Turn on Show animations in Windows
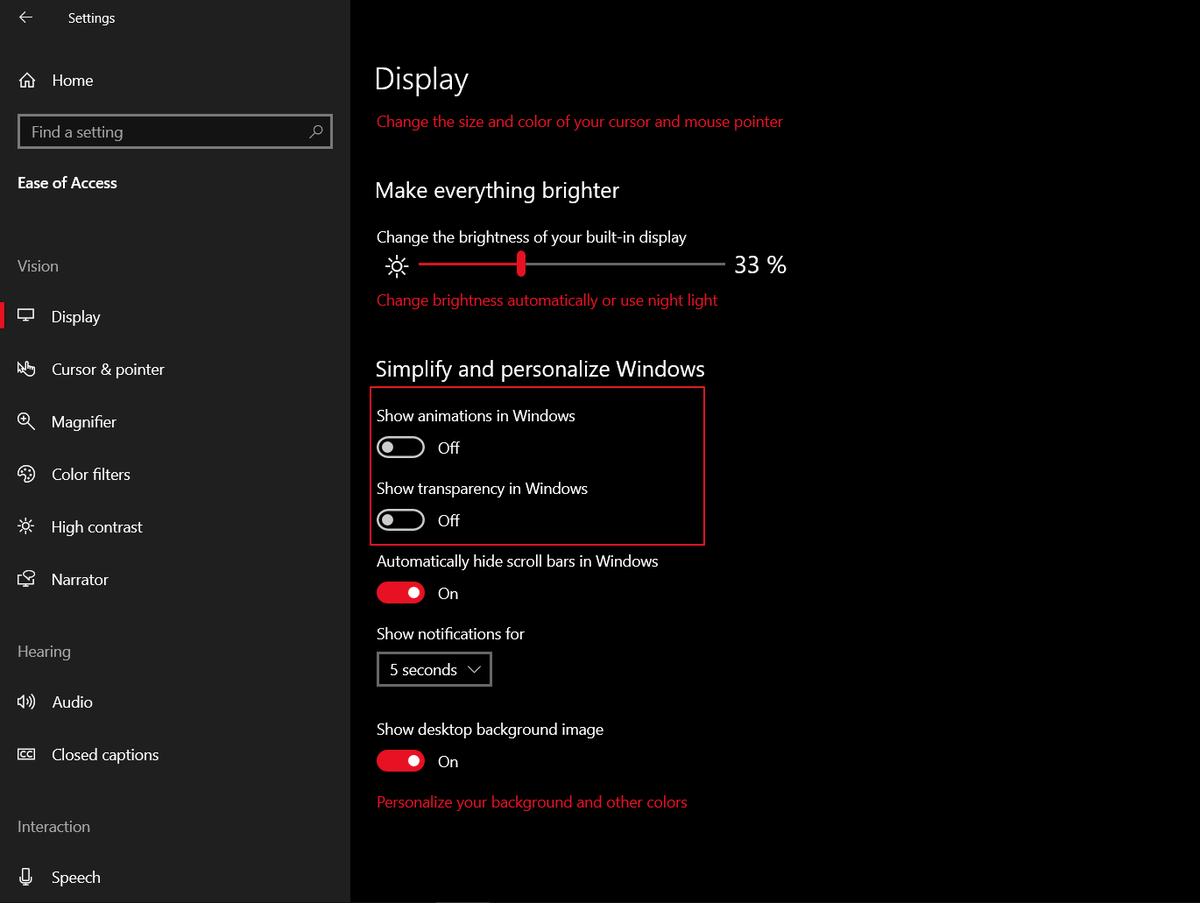 (x=401, y=447)
